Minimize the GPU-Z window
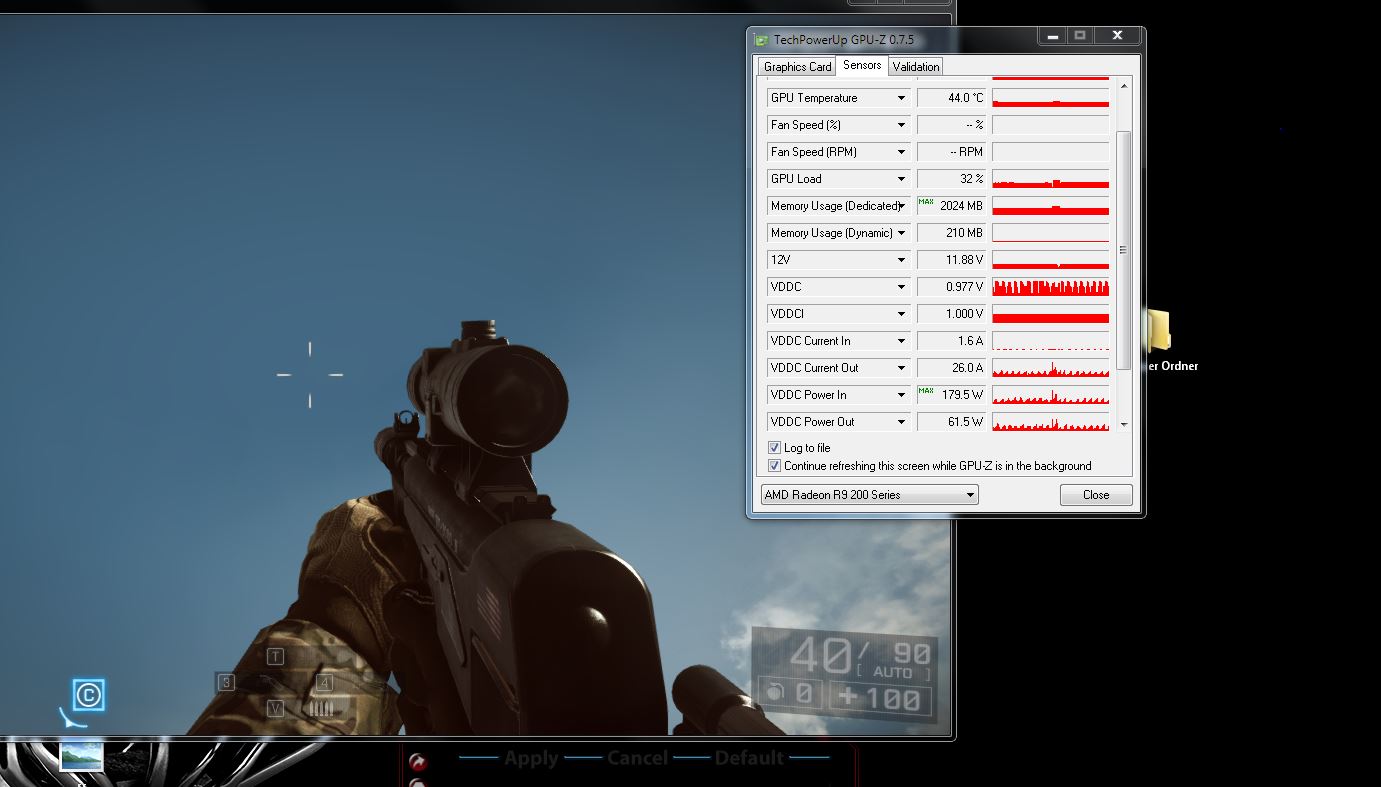The height and width of the screenshot is (787, 1381). tap(1052, 36)
